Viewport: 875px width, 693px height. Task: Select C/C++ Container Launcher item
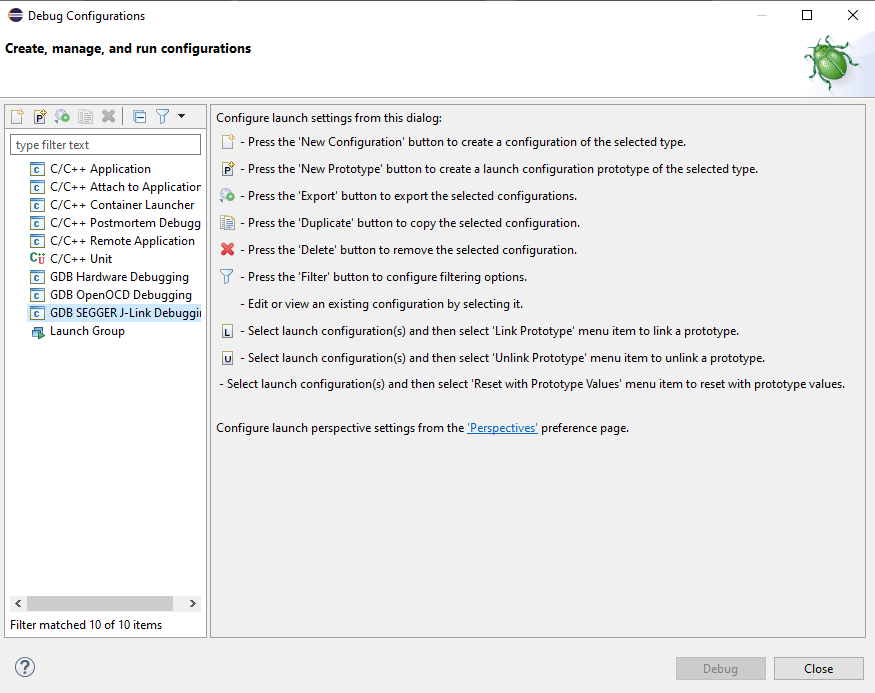(x=122, y=205)
